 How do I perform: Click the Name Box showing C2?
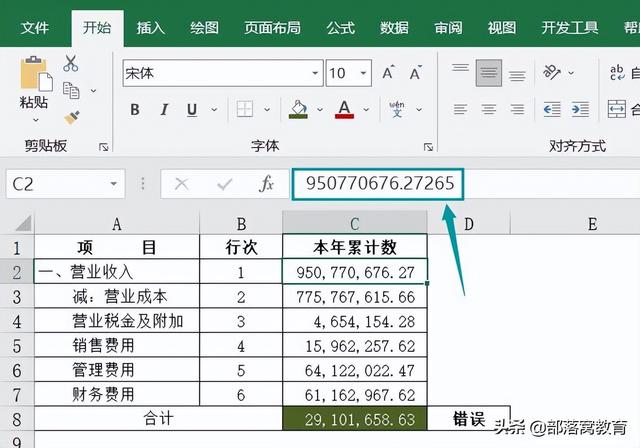[x=65, y=184]
